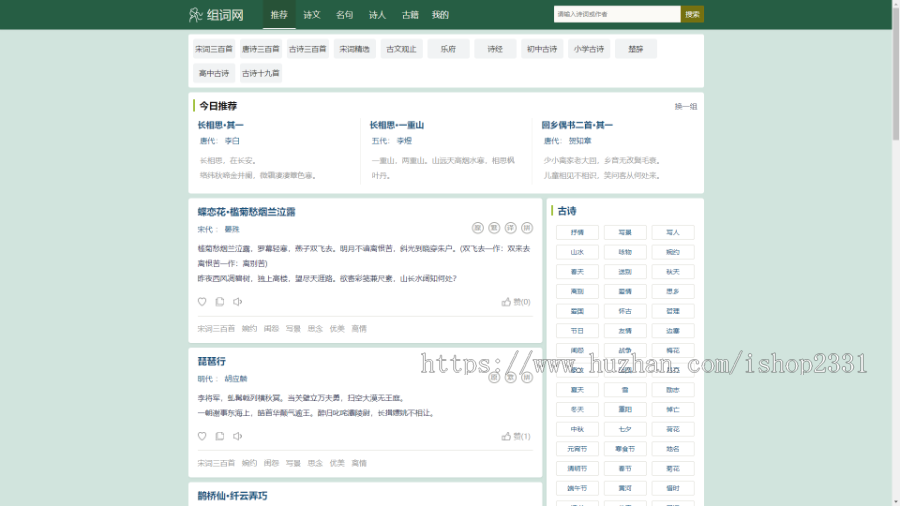The image size is (900, 506).
Task: Open the 推荐 navigation tab
Action: point(279,15)
